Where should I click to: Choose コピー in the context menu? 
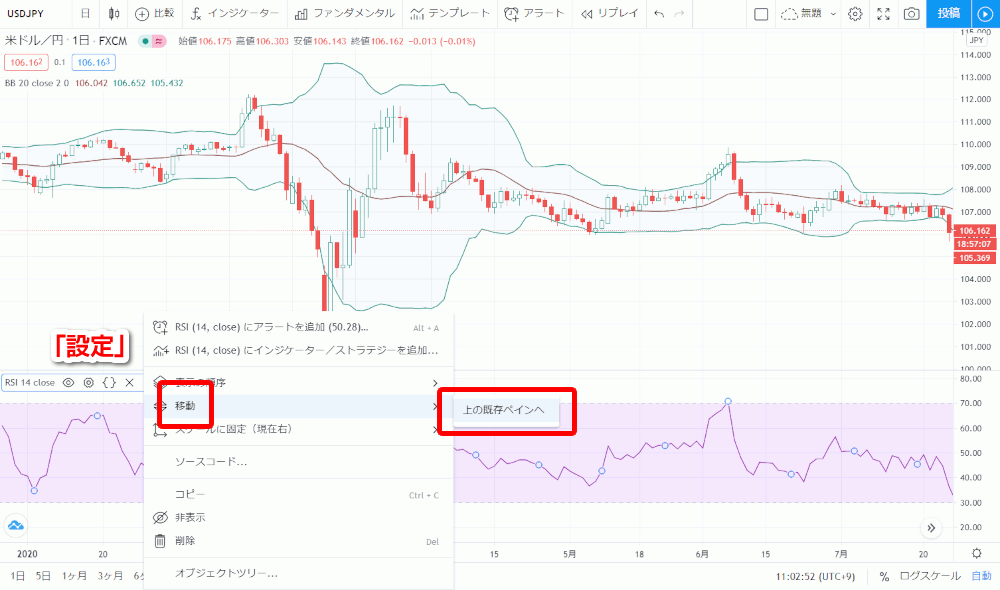pos(298,494)
